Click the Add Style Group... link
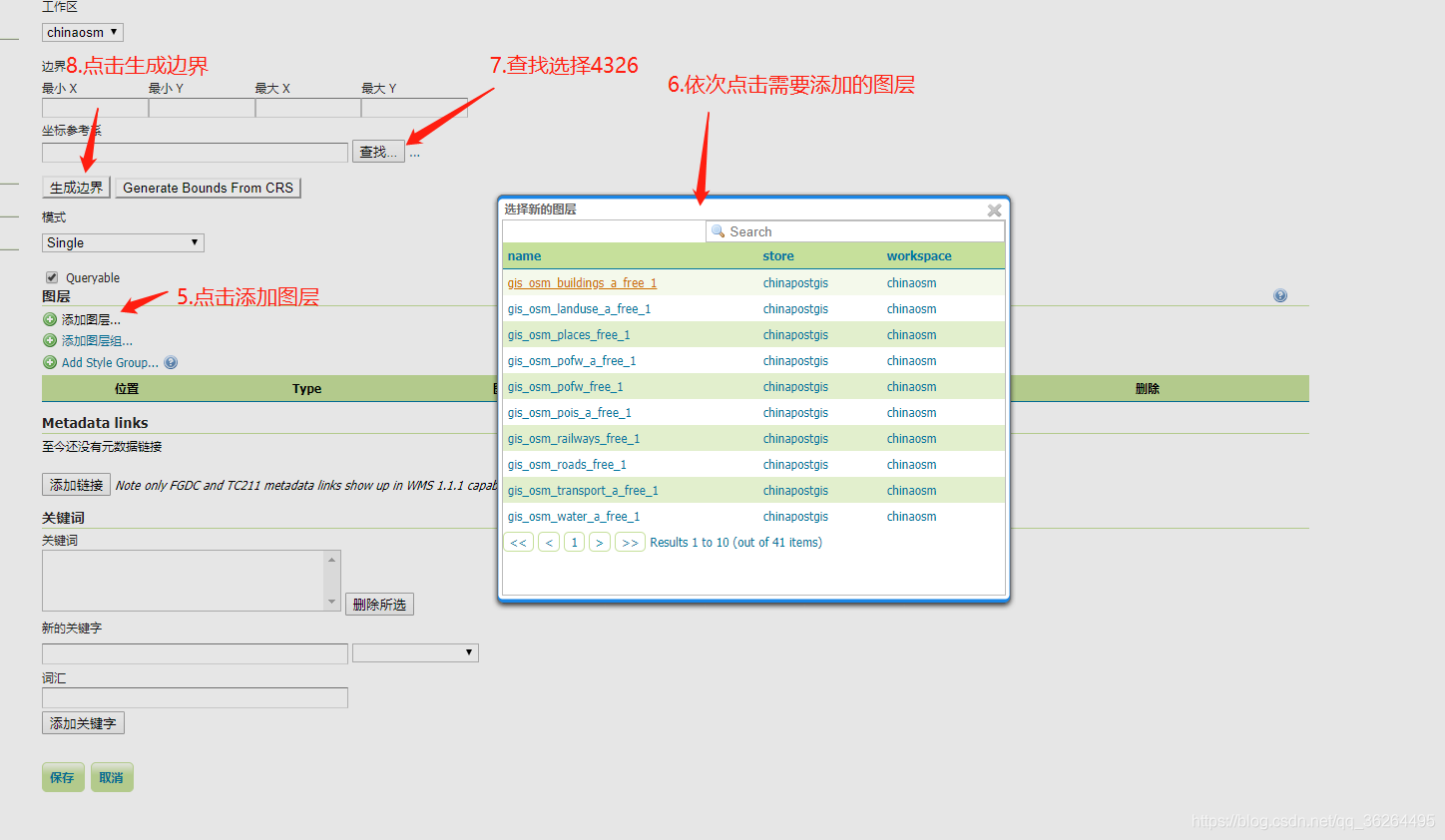This screenshot has width=1445, height=840. (x=110, y=362)
